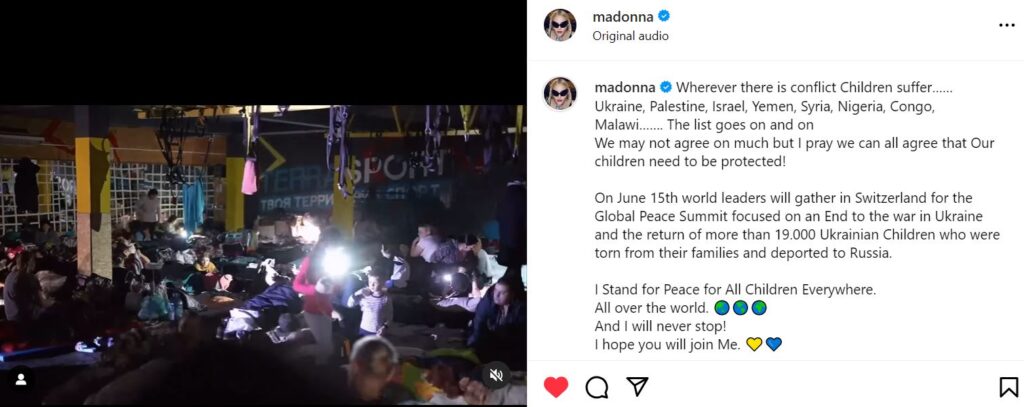Open the Original audio link
The height and width of the screenshot is (407, 1024).
click(630, 36)
